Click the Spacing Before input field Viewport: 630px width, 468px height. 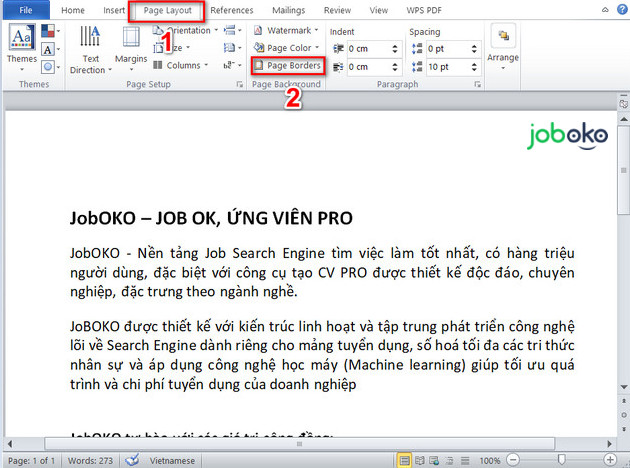447,49
